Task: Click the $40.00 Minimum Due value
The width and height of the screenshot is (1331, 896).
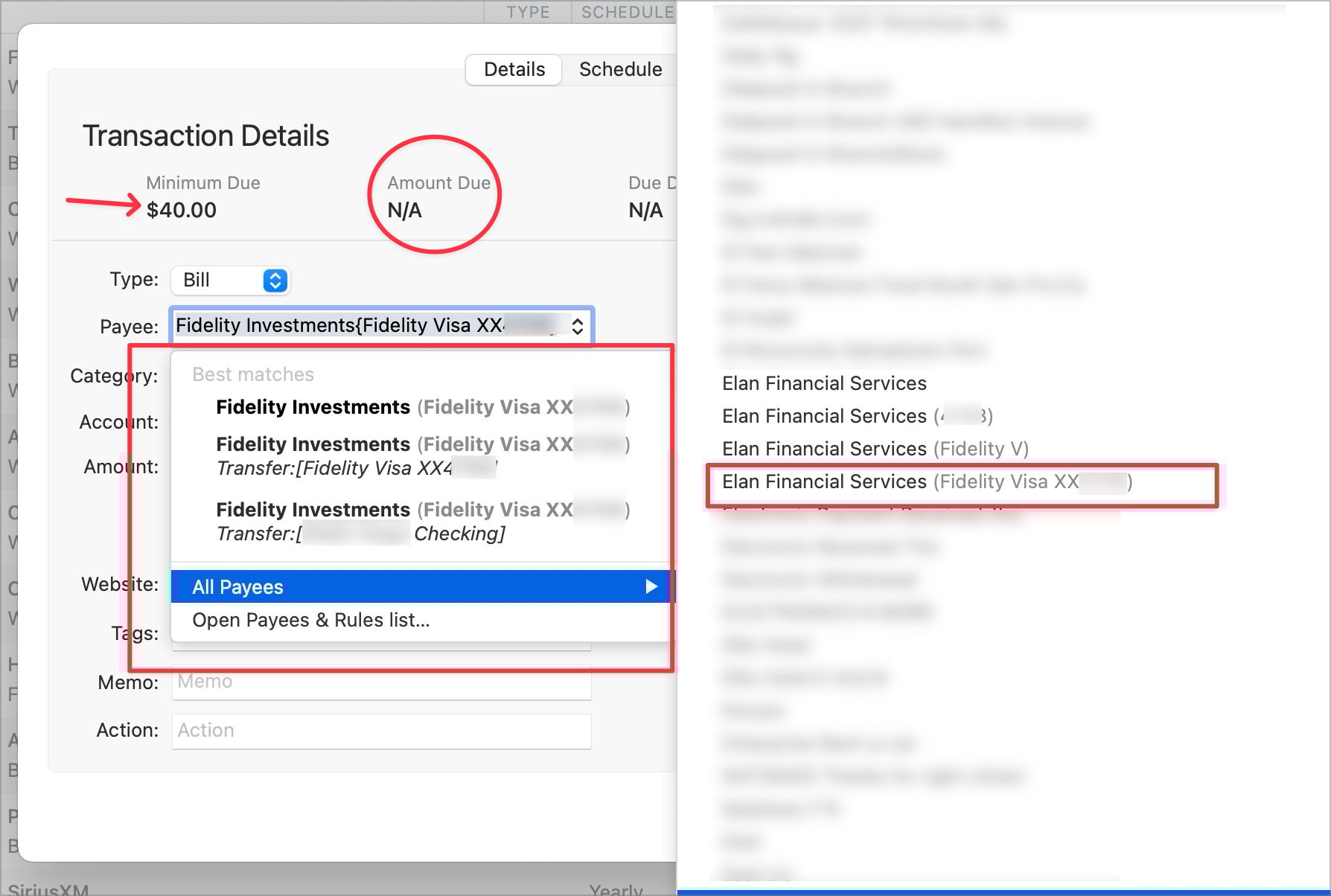Action: 182,210
